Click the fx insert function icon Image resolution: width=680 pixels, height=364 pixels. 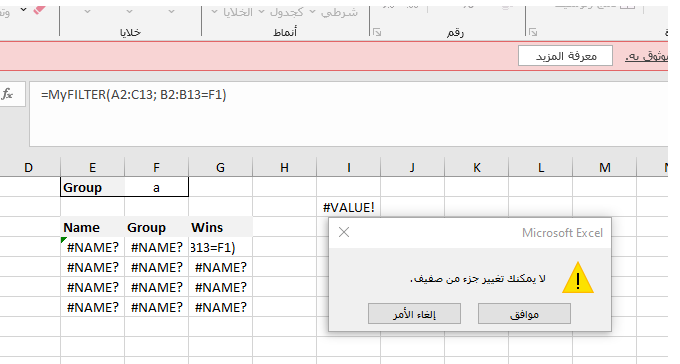pyautogui.click(x=7, y=94)
